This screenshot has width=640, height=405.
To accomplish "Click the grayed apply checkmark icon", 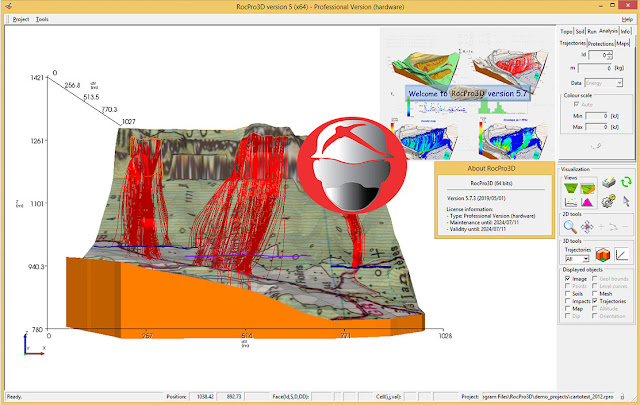I will [596, 145].
